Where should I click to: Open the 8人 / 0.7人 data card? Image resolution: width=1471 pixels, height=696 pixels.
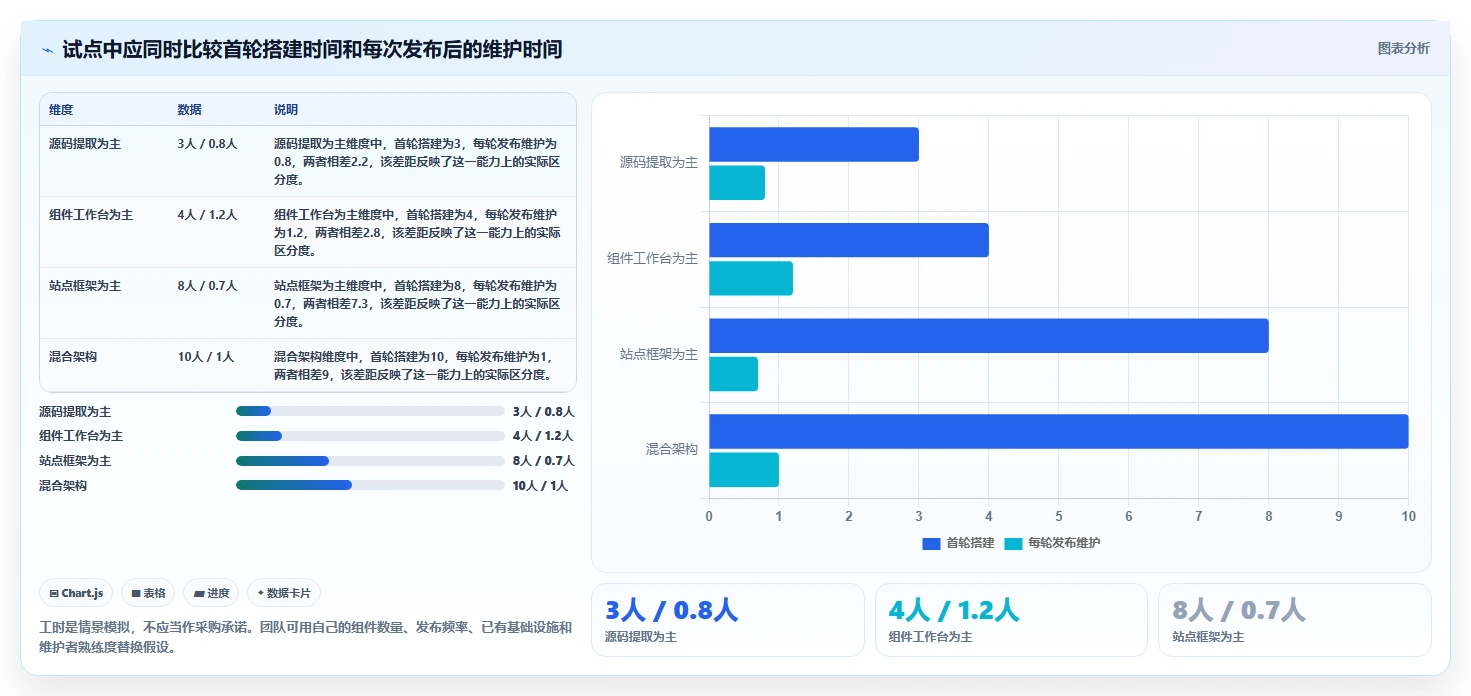(x=1295, y=620)
